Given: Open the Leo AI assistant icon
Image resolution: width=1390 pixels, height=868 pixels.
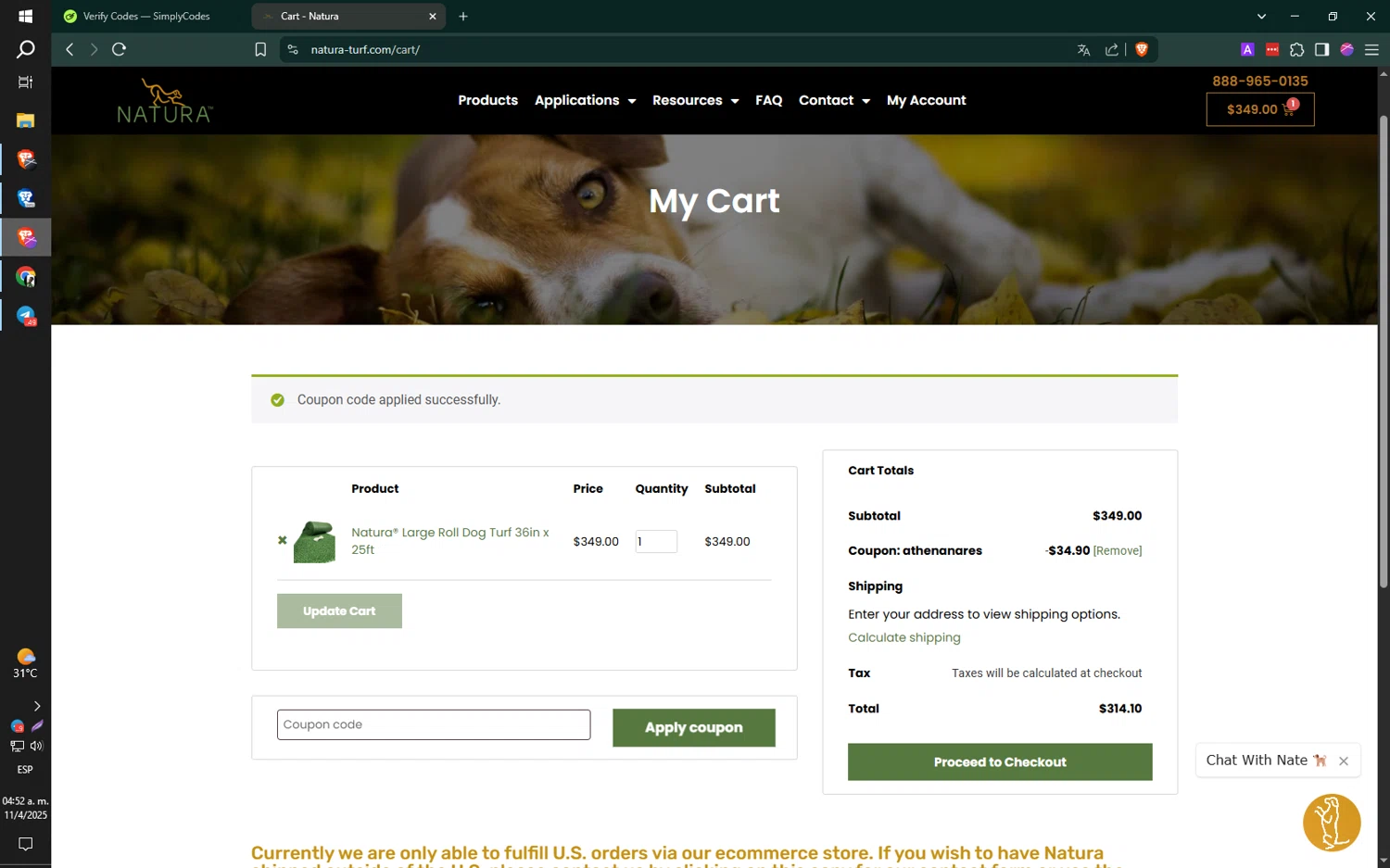Looking at the screenshot, I should click(x=1346, y=50).
